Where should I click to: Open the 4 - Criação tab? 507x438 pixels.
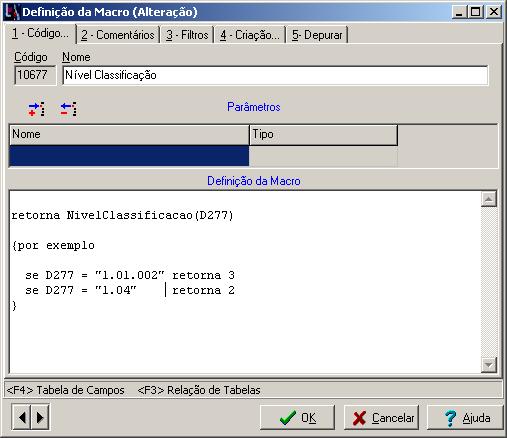tap(250, 35)
